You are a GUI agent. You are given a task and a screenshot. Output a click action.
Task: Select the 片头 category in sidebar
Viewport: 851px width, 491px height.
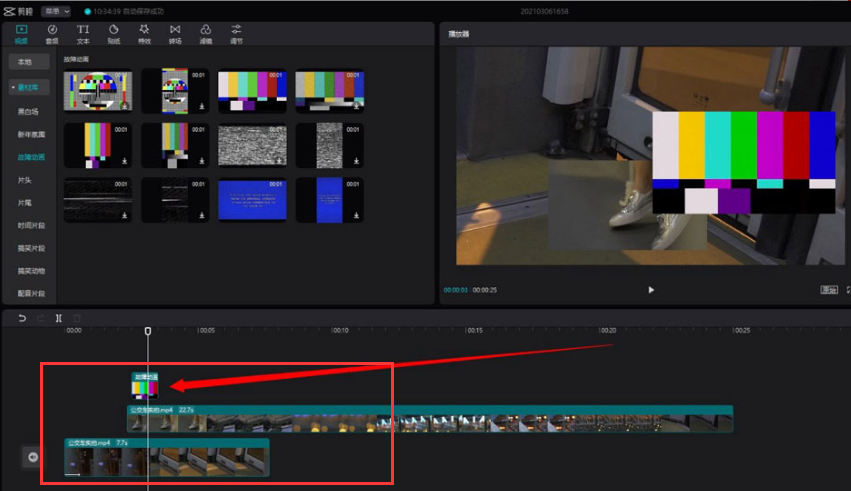tap(24, 180)
